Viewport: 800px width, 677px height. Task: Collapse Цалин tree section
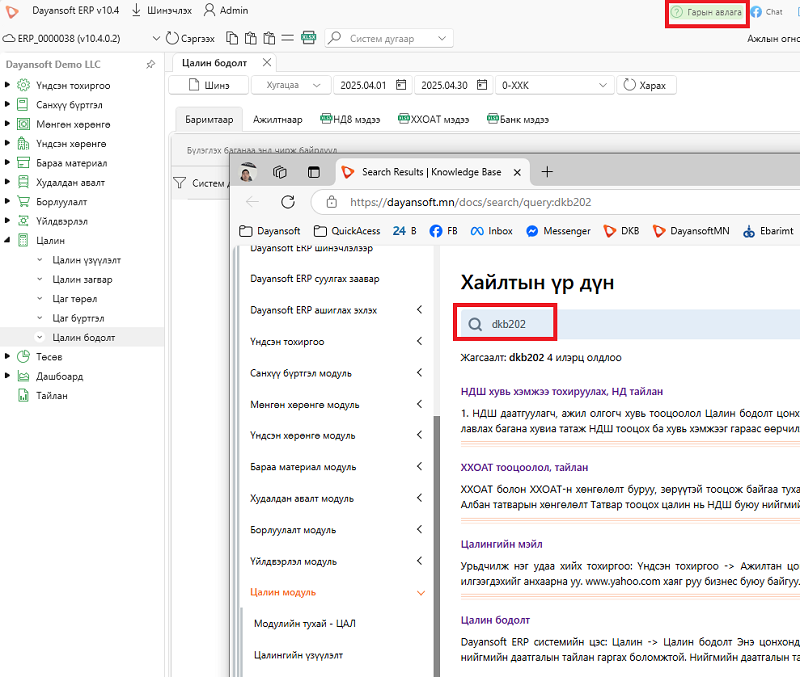pyautogui.click(x=7, y=240)
